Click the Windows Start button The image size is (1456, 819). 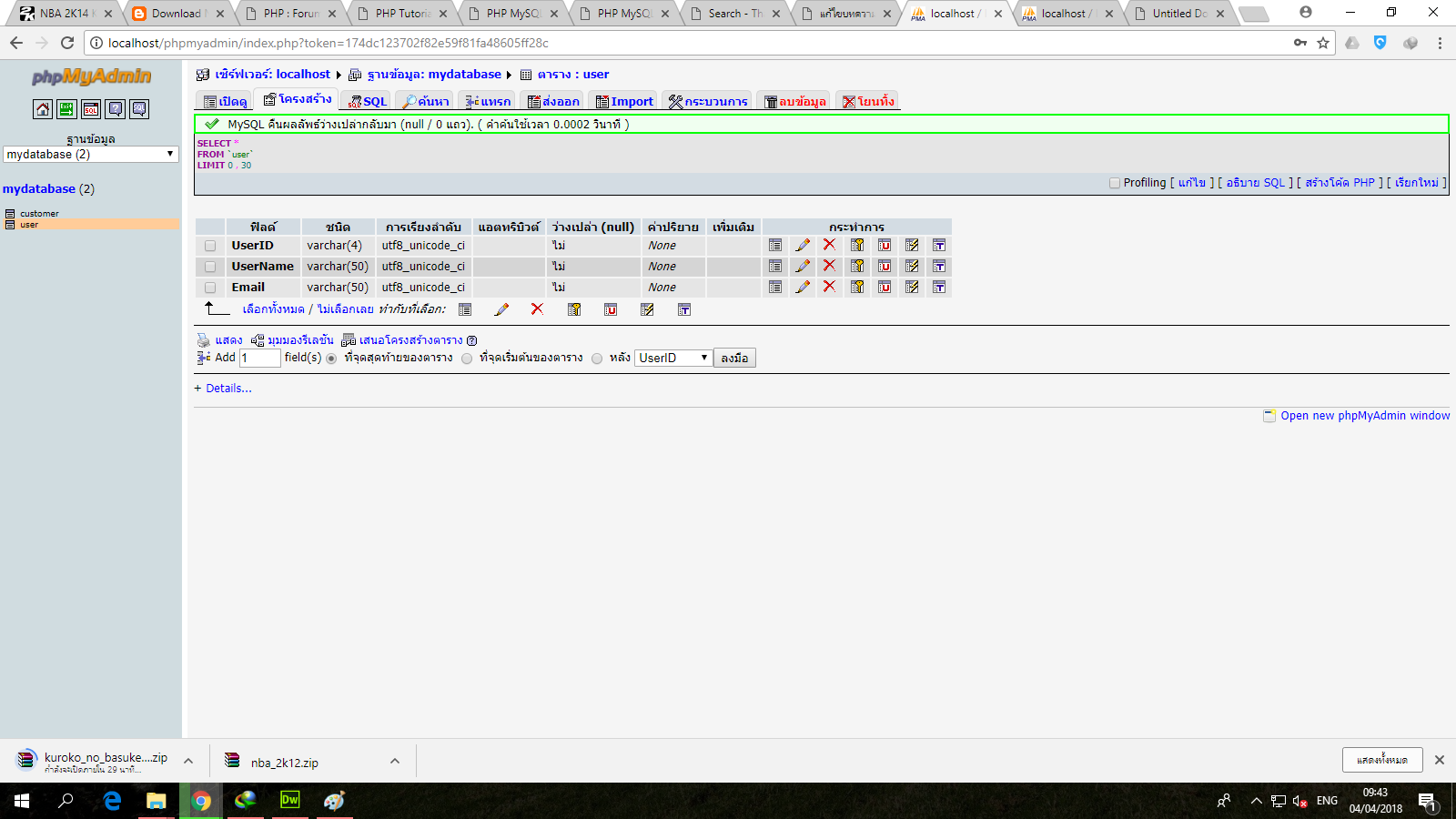point(22,801)
